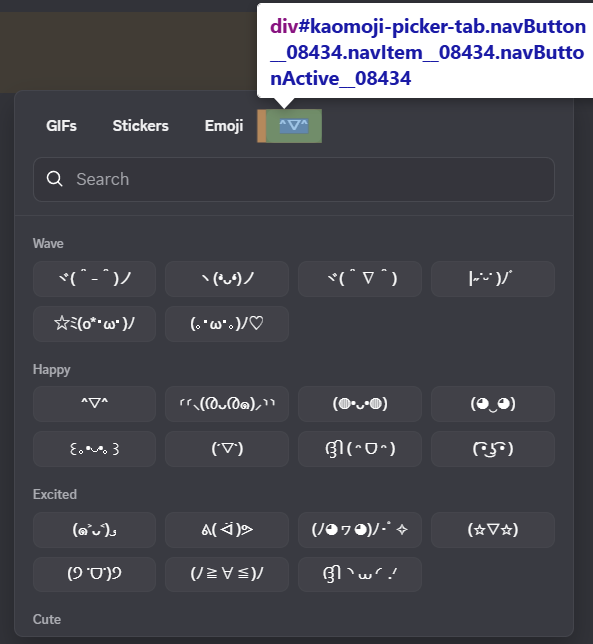Click the Excited category heading
The height and width of the screenshot is (644, 593).
(x=55, y=494)
